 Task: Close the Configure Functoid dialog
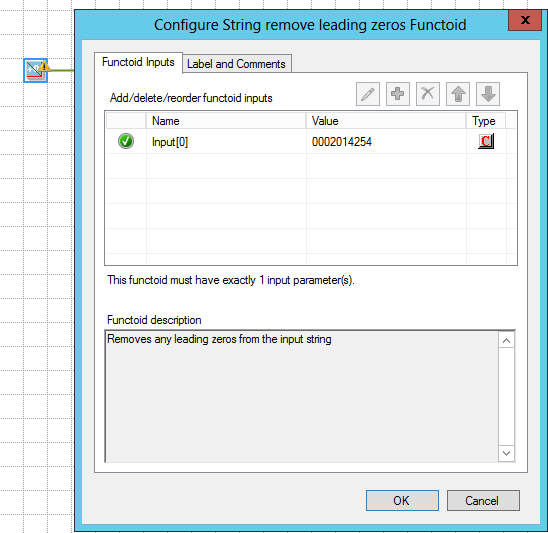525,20
